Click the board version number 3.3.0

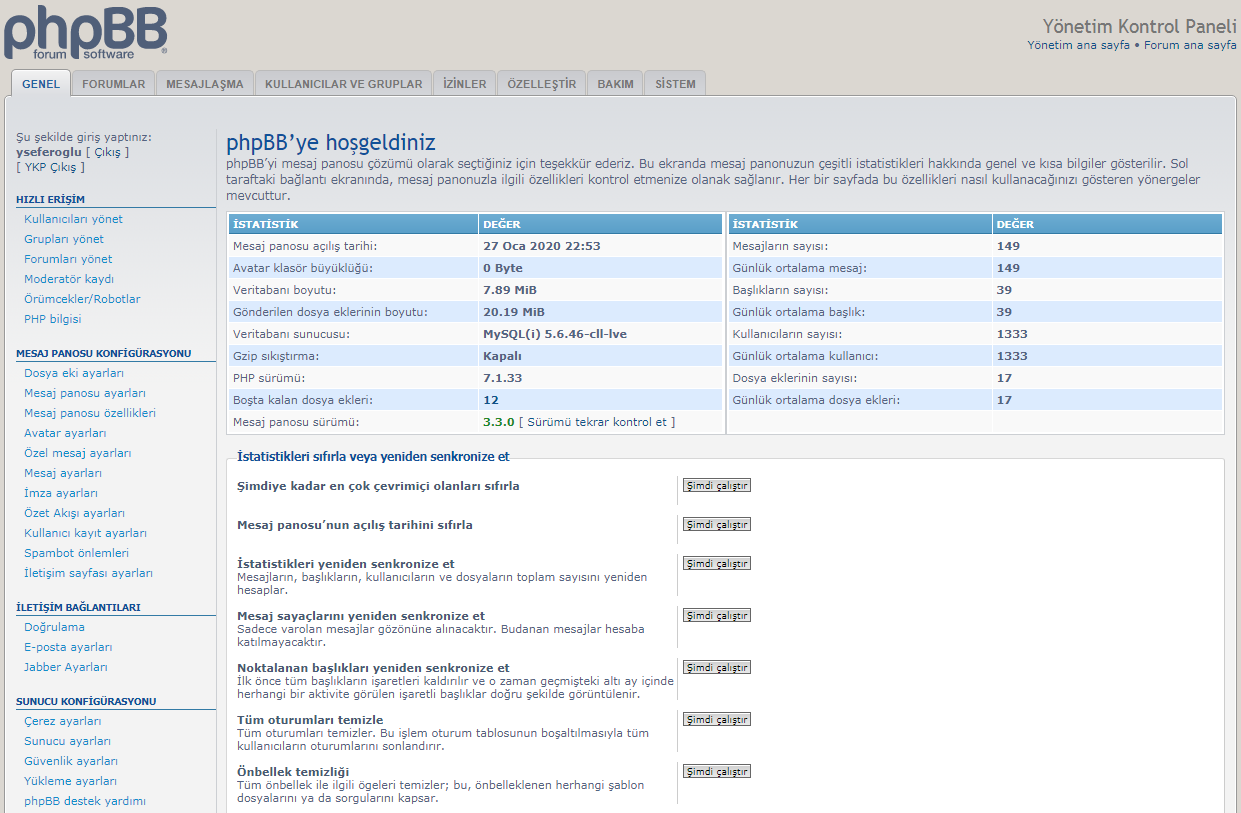click(498, 422)
